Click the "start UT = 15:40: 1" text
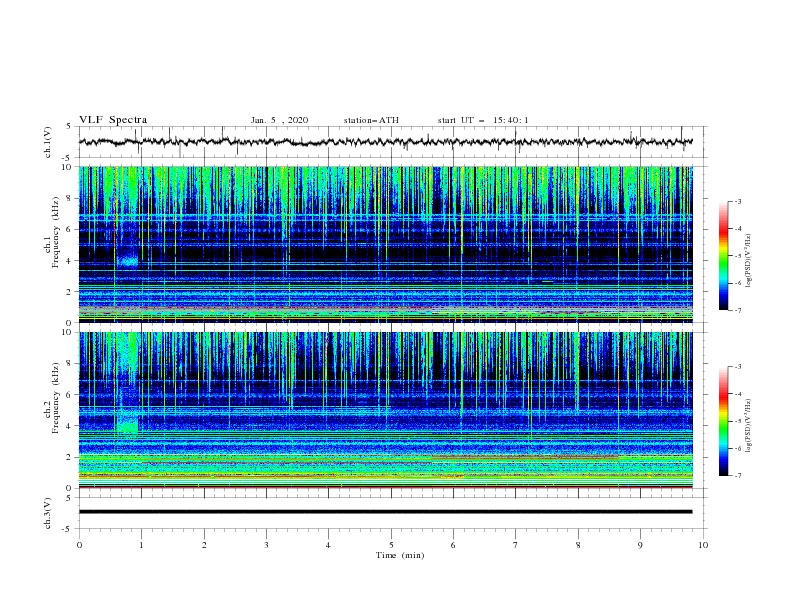This screenshot has width=792, height=612. [483, 120]
